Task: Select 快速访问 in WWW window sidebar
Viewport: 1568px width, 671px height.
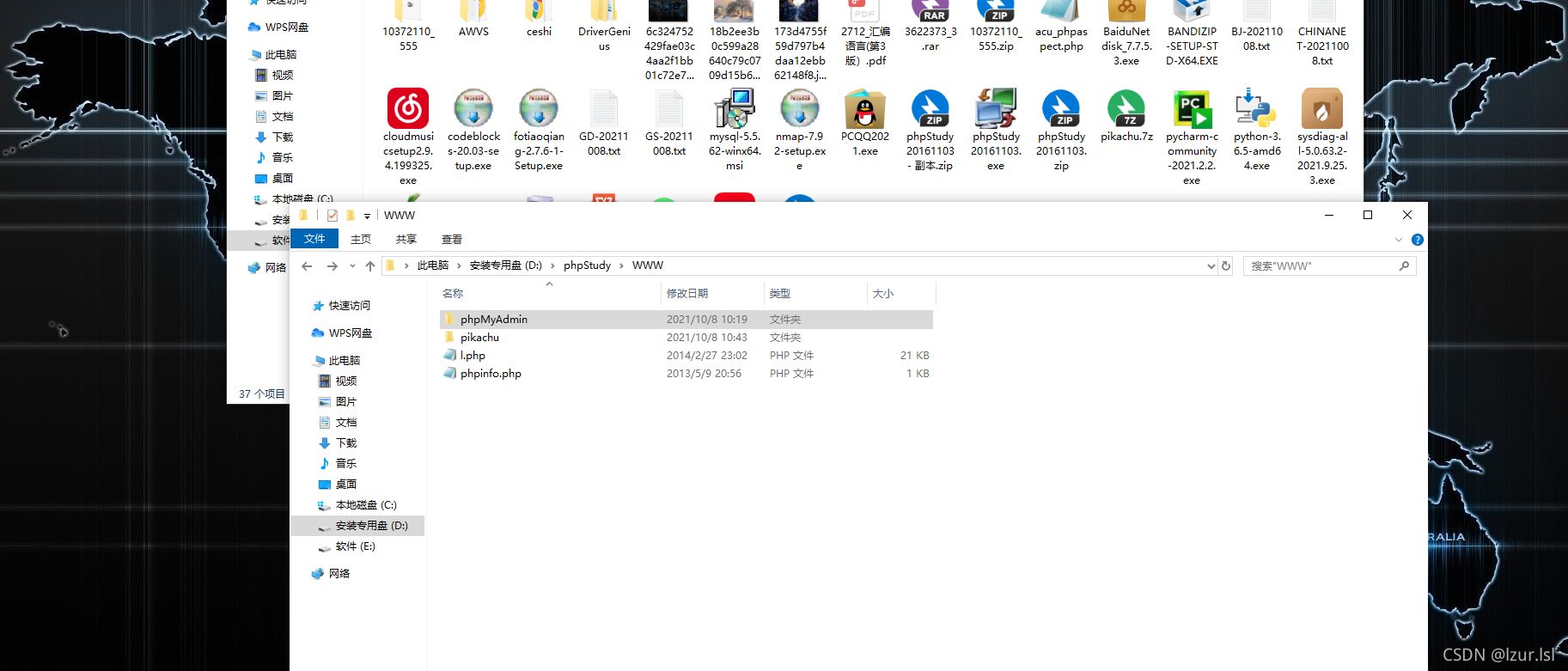Action: click(x=350, y=306)
